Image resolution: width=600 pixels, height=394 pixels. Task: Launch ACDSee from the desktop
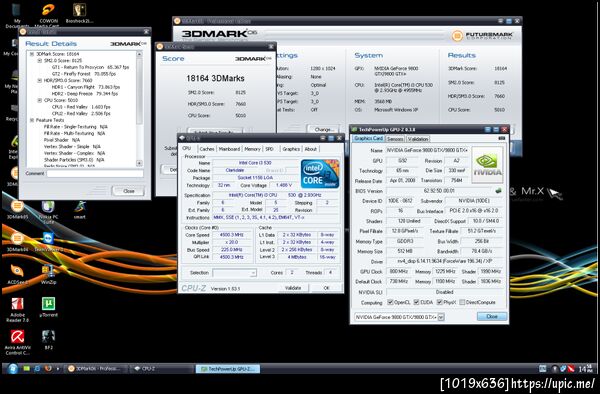coord(17,275)
